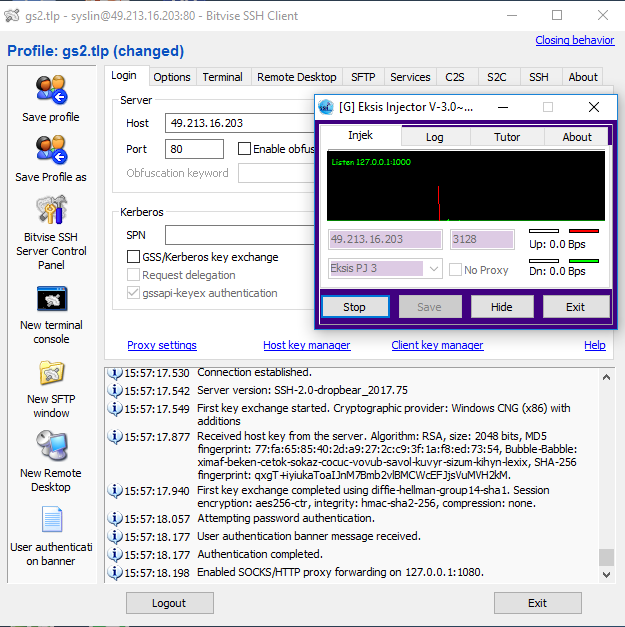Click proxy IP field in Eksis Injector
This screenshot has width=625, height=627.
coord(385,239)
